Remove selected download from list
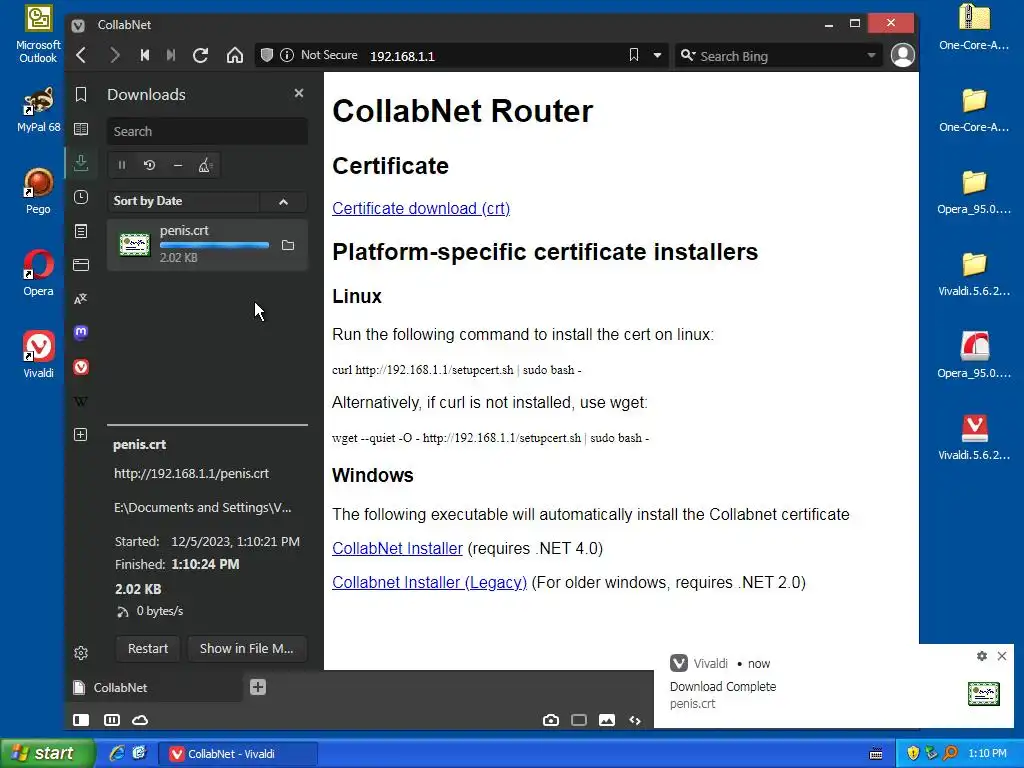This screenshot has width=1024, height=768. pyautogui.click(x=178, y=165)
